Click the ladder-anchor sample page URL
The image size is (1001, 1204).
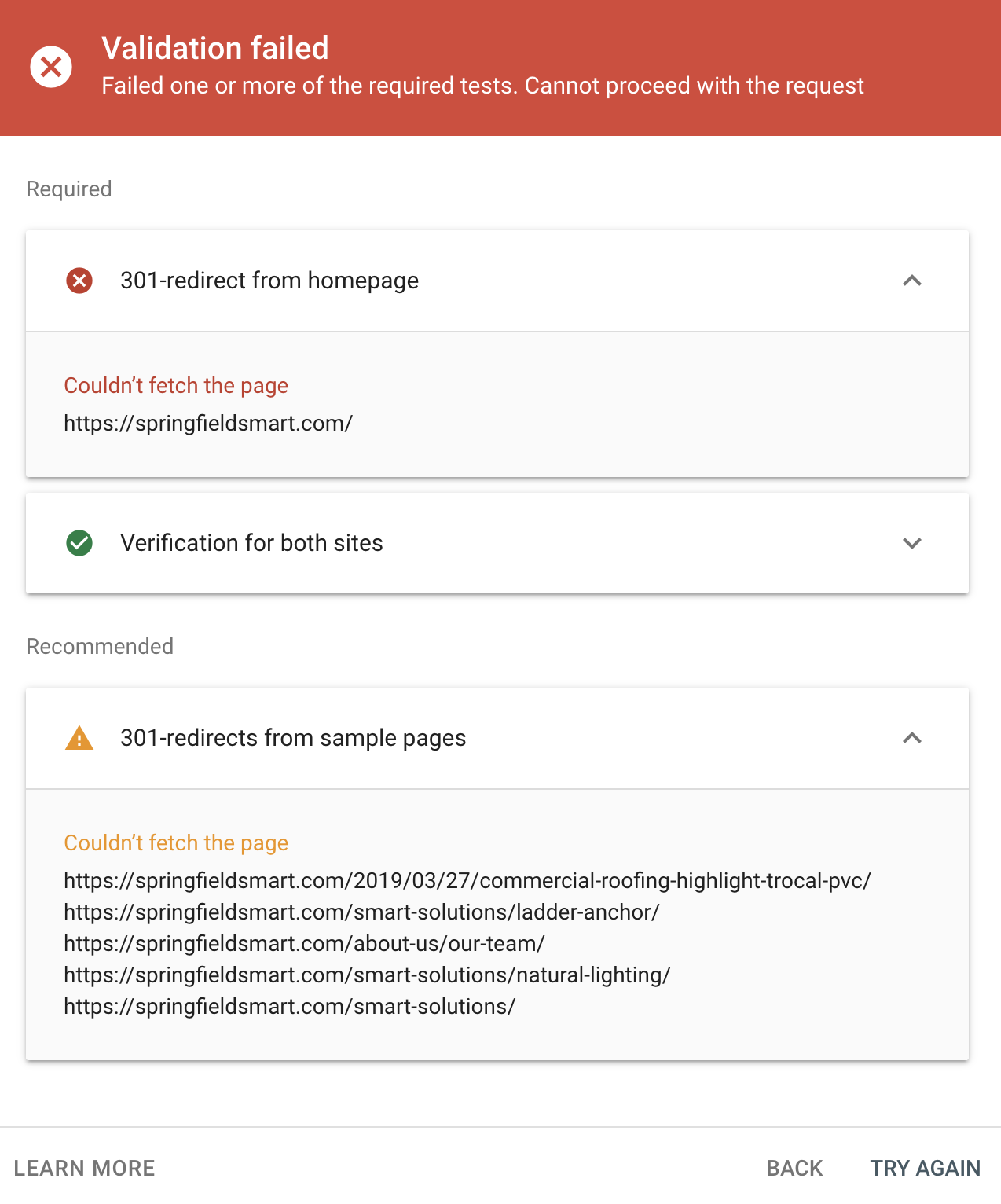tap(361, 912)
